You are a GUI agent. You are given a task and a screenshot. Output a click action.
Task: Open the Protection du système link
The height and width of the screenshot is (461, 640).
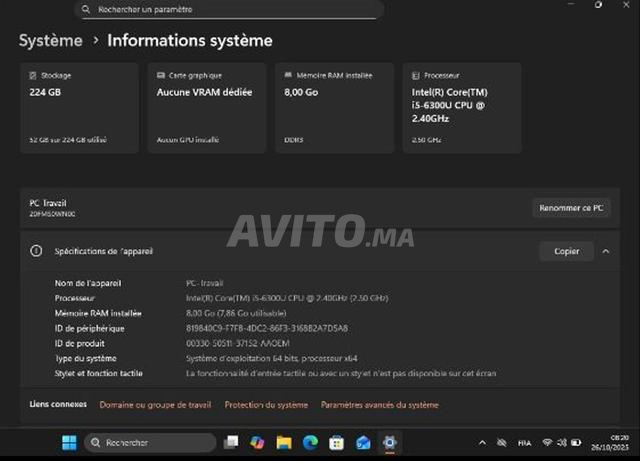click(x=266, y=405)
